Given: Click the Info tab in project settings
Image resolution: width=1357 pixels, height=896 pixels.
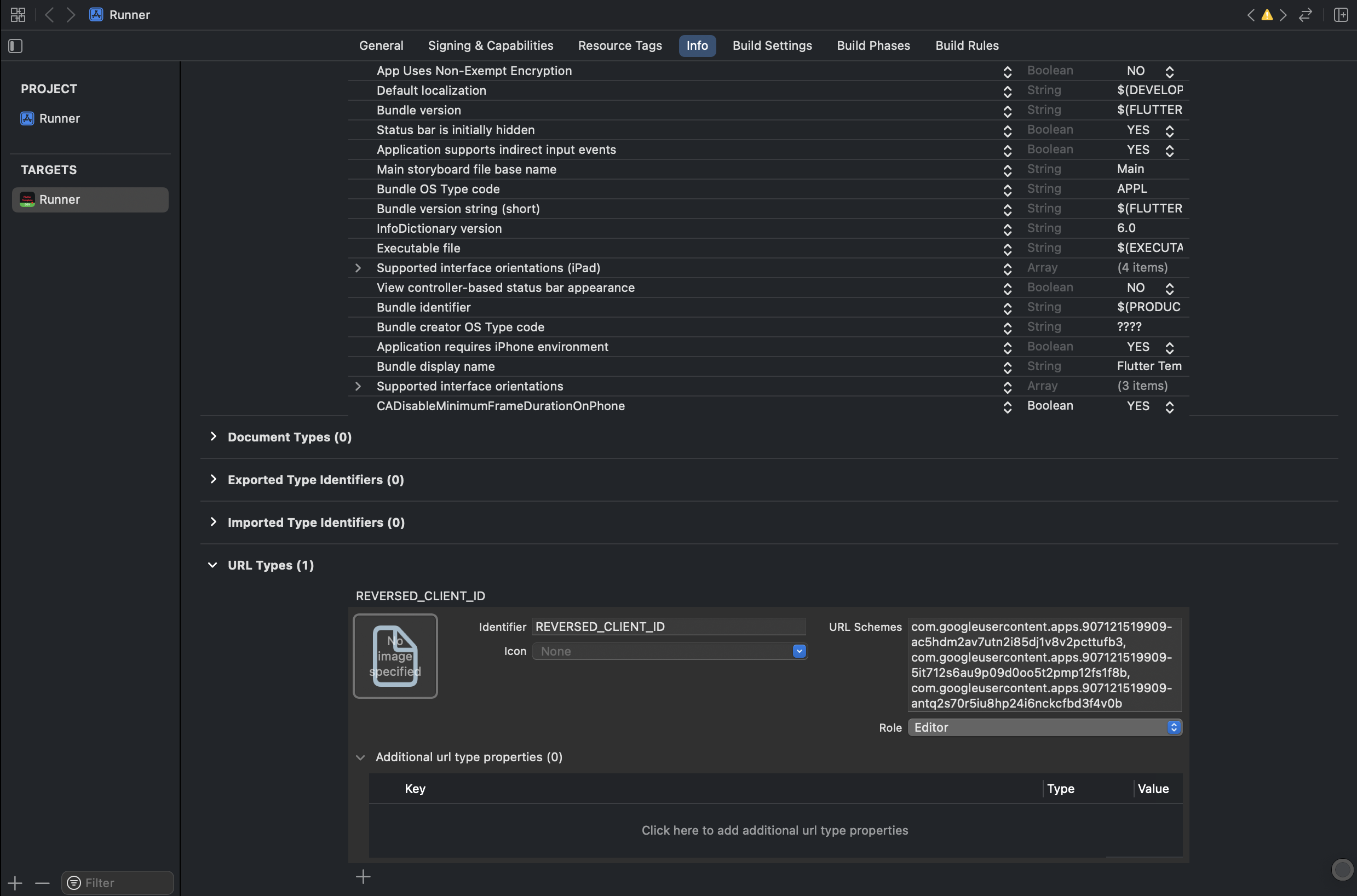Looking at the screenshot, I should (x=697, y=45).
